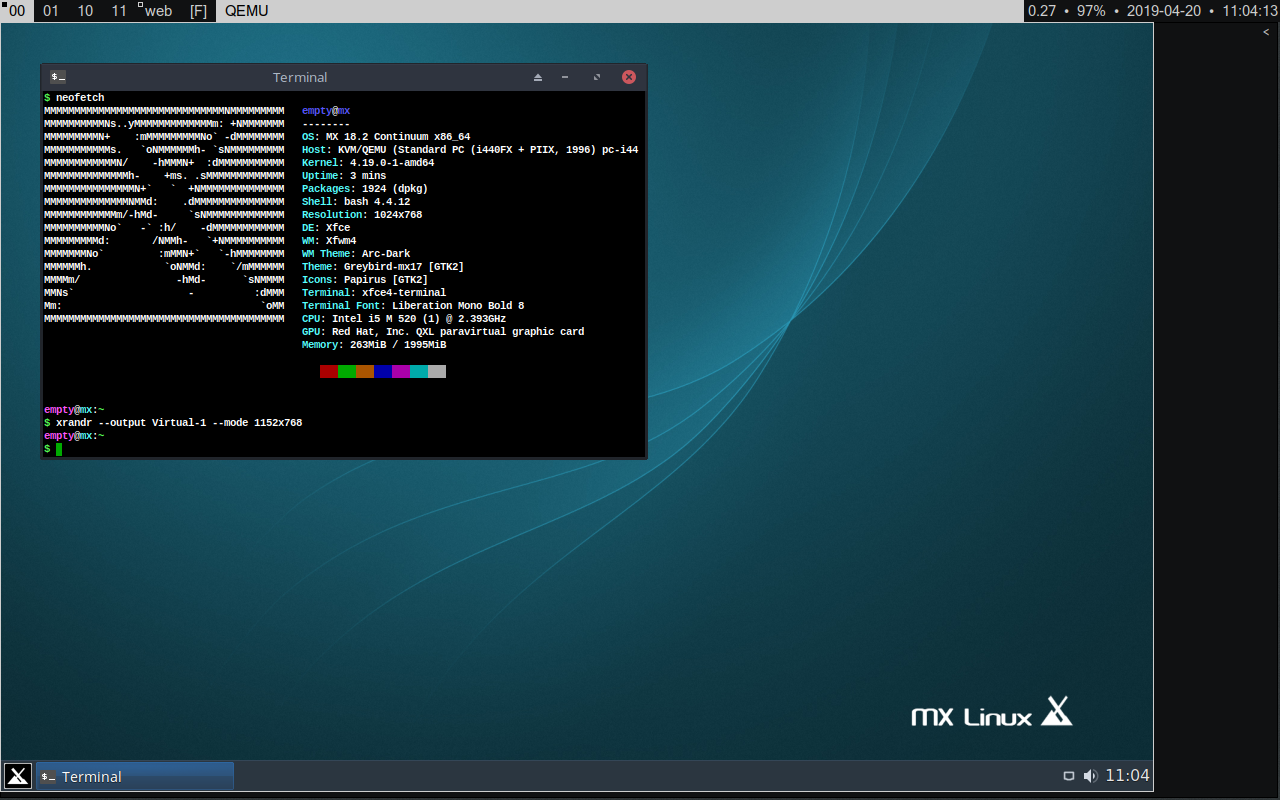
Task: Click the 'Shell: bash 4.4.12' line
Action: (x=356, y=202)
